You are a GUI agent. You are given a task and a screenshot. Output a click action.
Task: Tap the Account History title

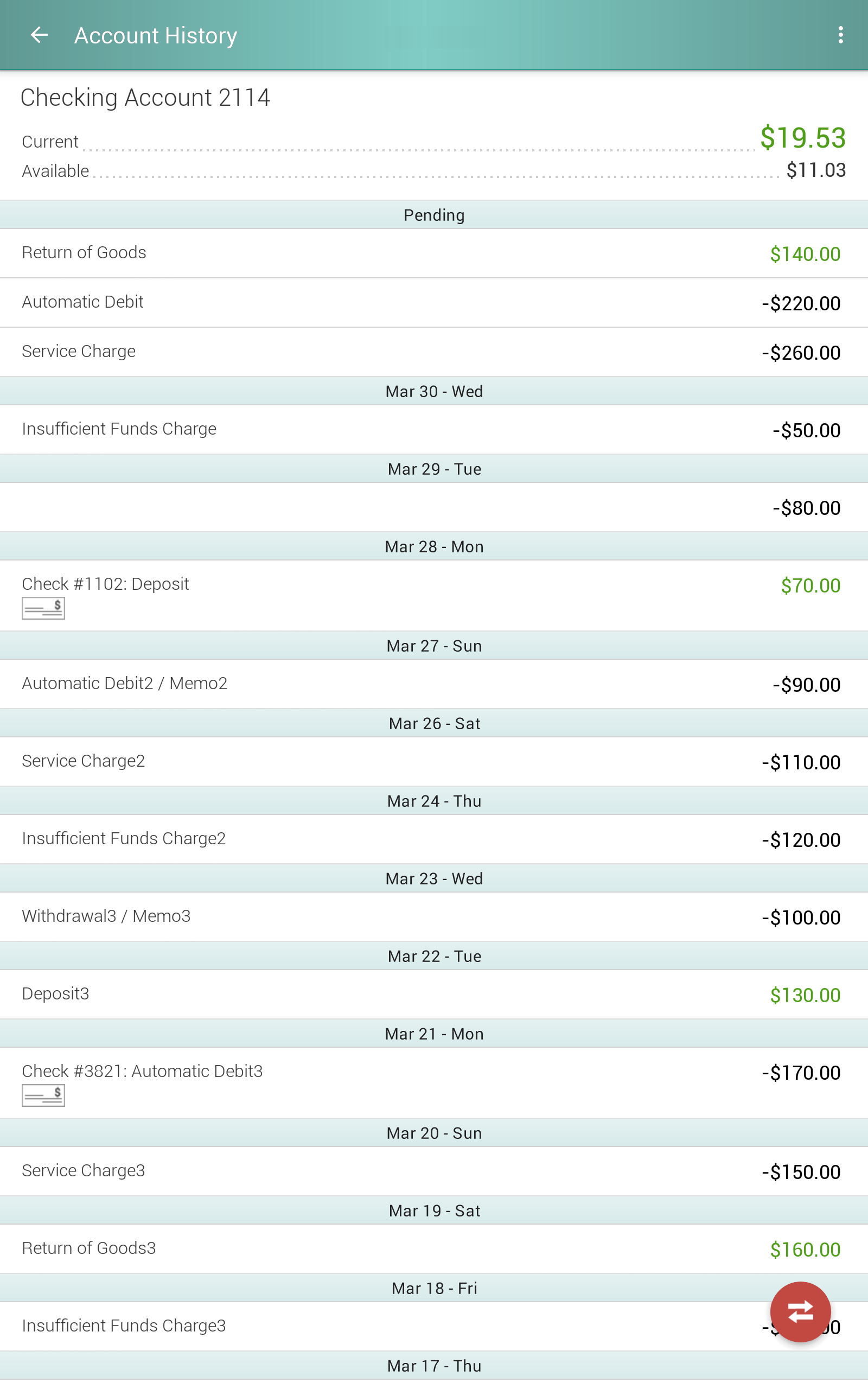(x=156, y=36)
